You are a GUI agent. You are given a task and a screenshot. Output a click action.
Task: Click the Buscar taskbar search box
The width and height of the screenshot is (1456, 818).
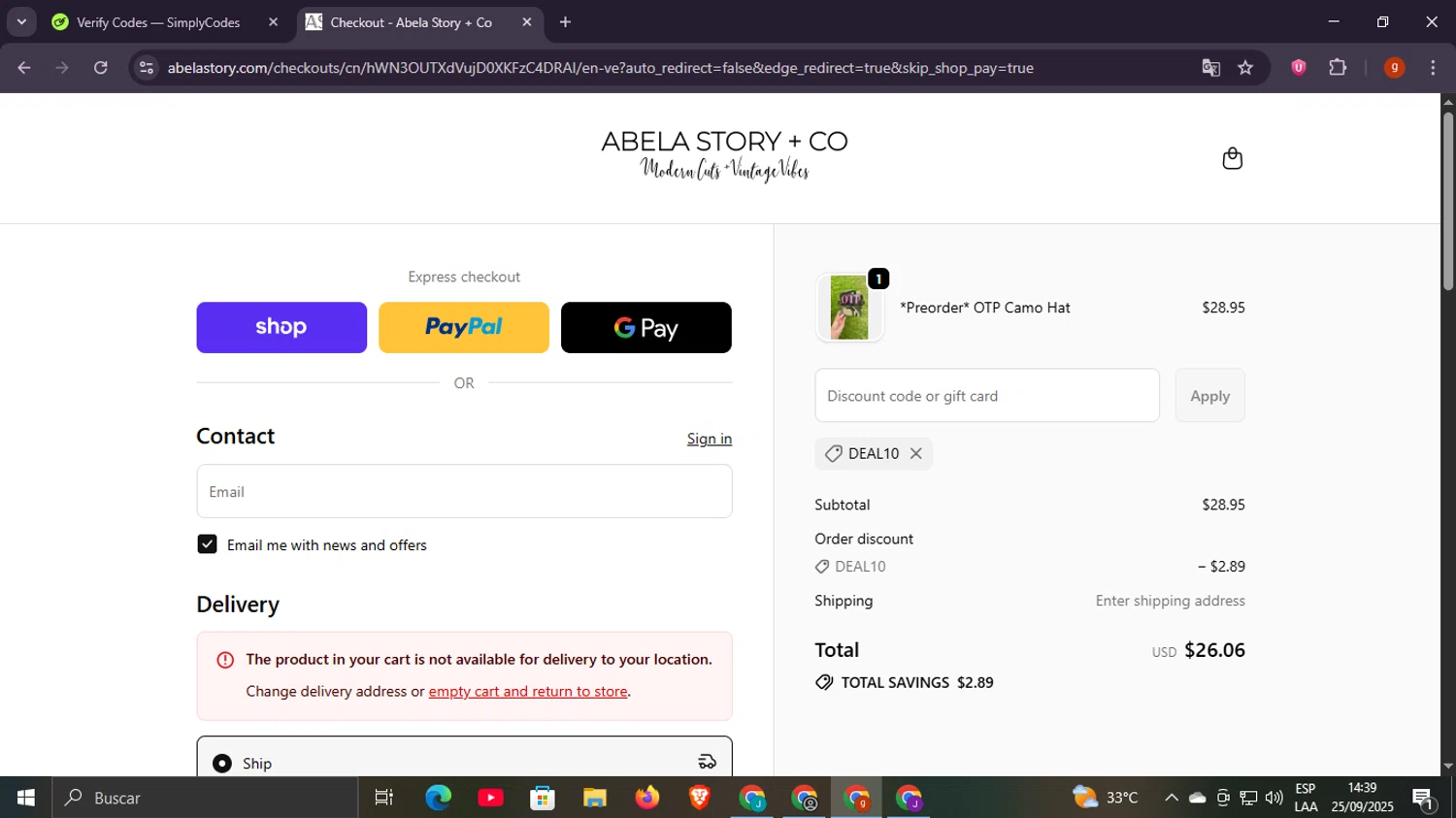pos(205,798)
